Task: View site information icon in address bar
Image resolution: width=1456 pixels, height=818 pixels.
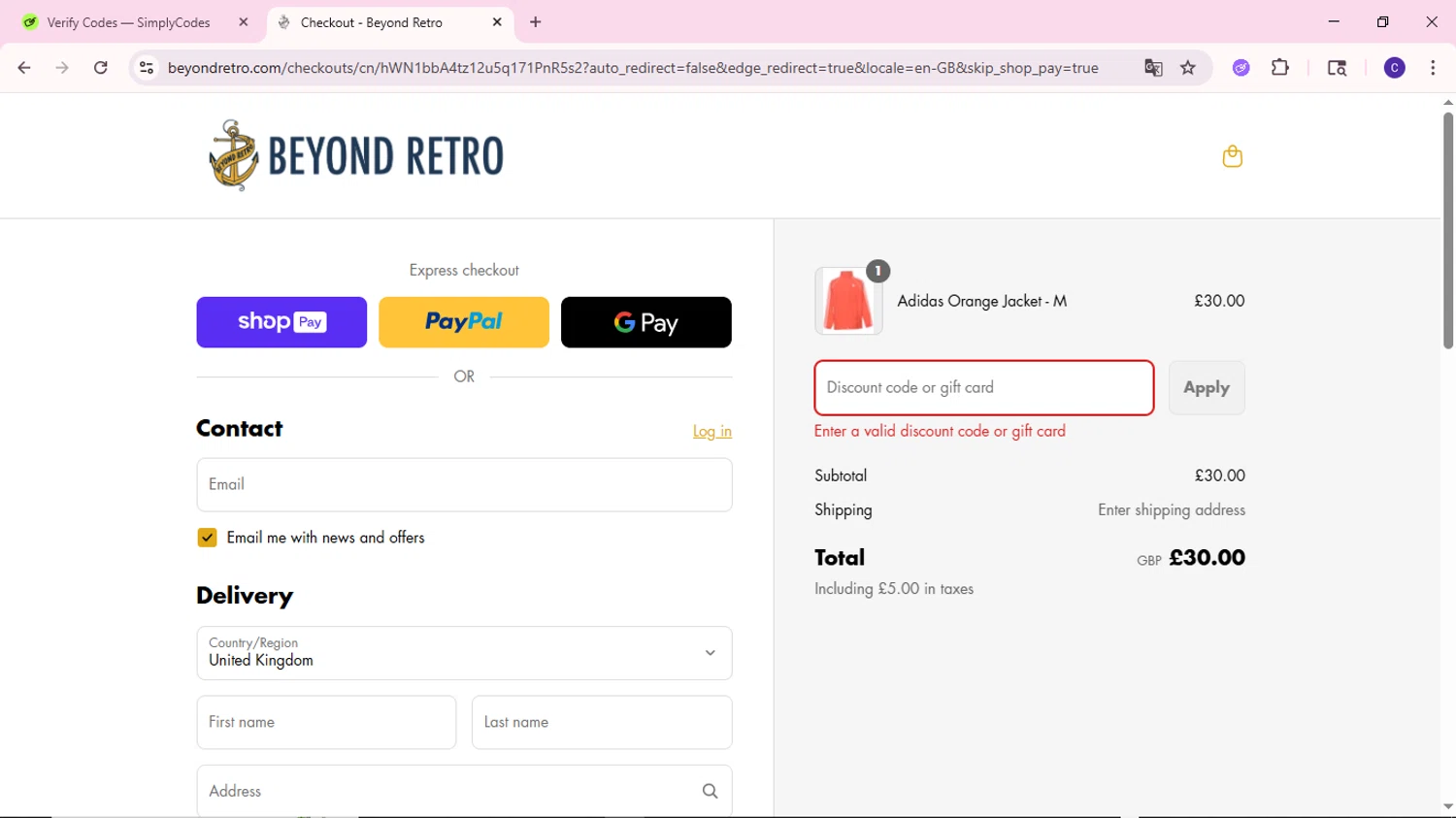Action: click(147, 68)
